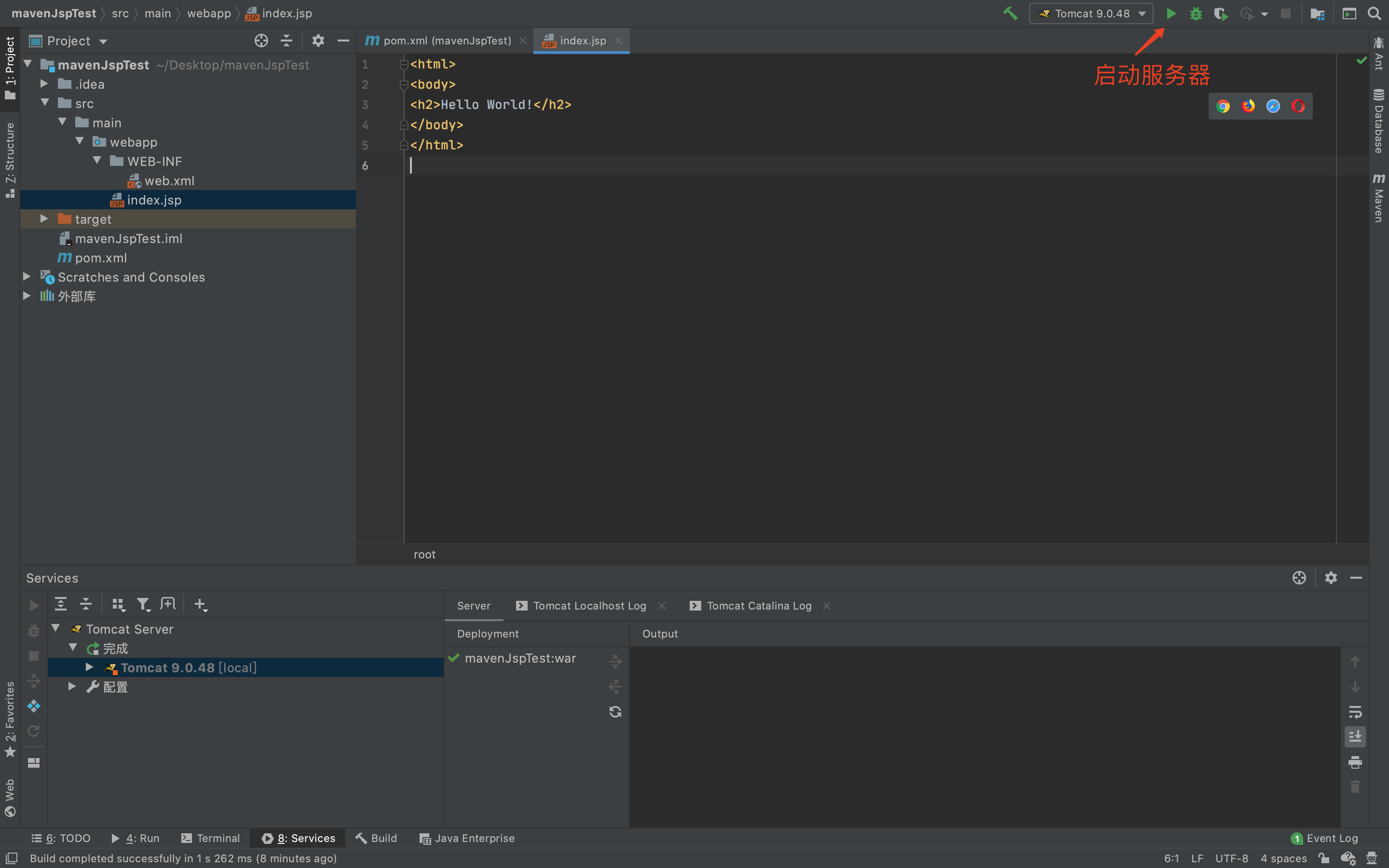Expand Scratches and Consoles node
The image size is (1389, 868).
click(27, 277)
